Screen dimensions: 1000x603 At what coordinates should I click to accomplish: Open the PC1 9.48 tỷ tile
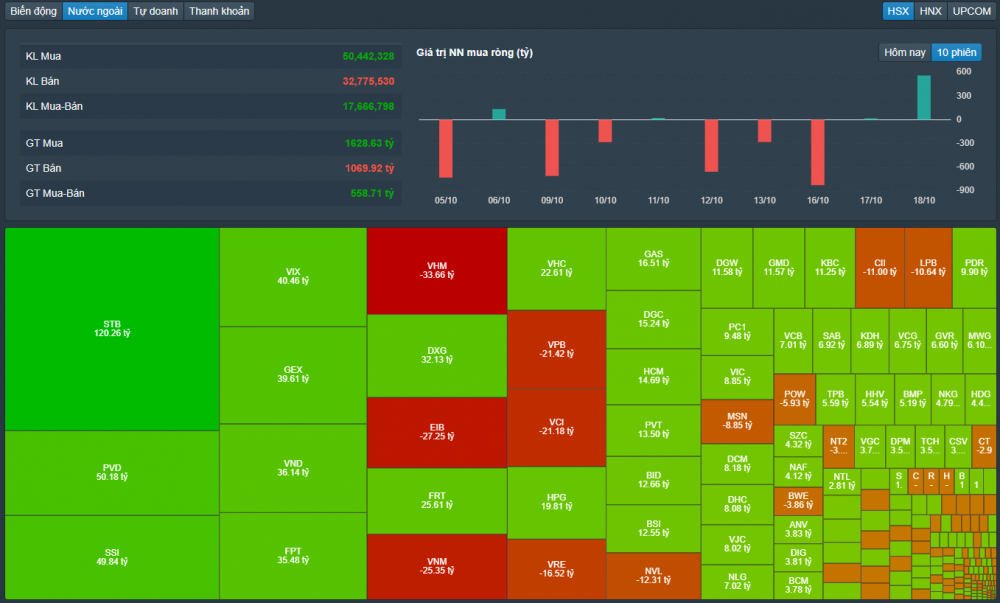pos(737,332)
